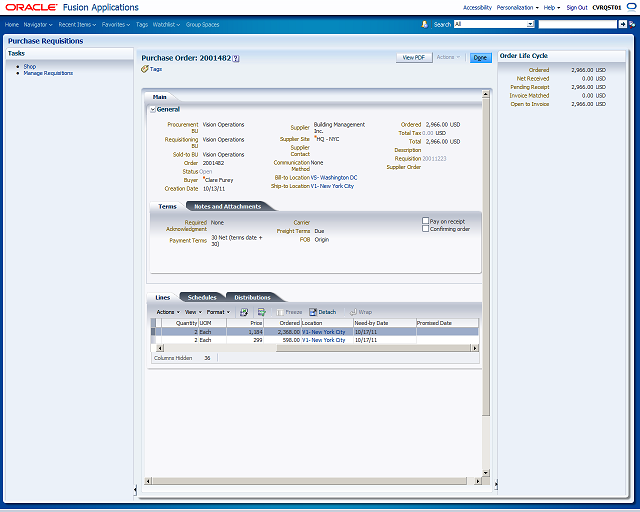Open the Manage Requisitions task link
This screenshot has height=512, width=640.
48,73
